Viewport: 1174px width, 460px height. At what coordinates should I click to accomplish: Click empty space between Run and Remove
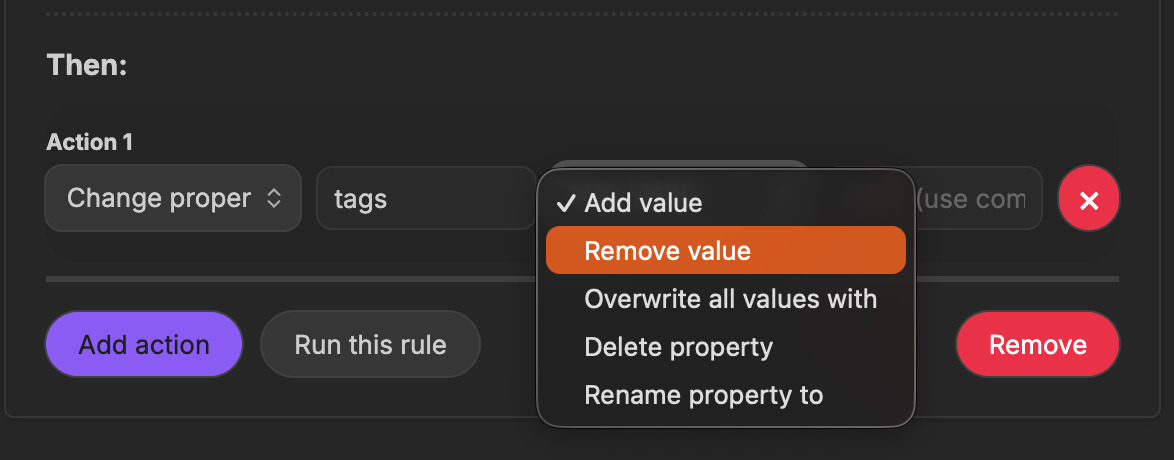coord(510,345)
